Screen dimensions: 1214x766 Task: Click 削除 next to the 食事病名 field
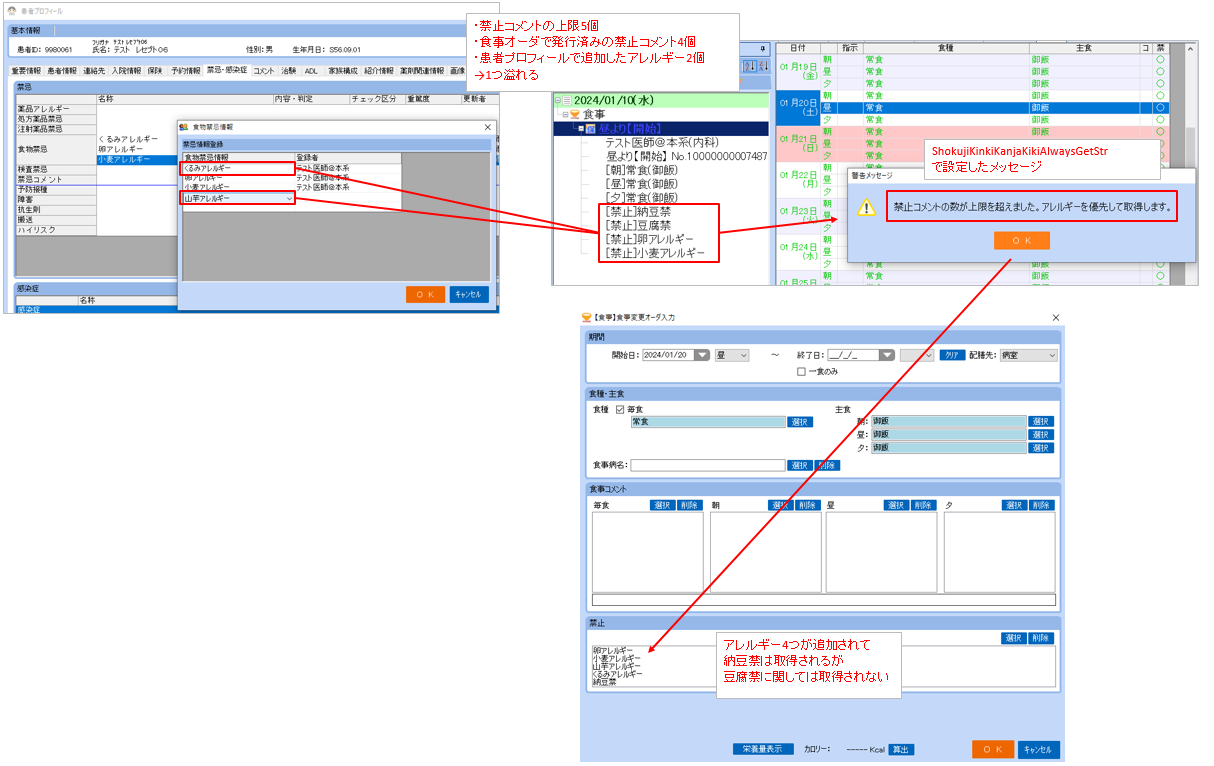827,465
